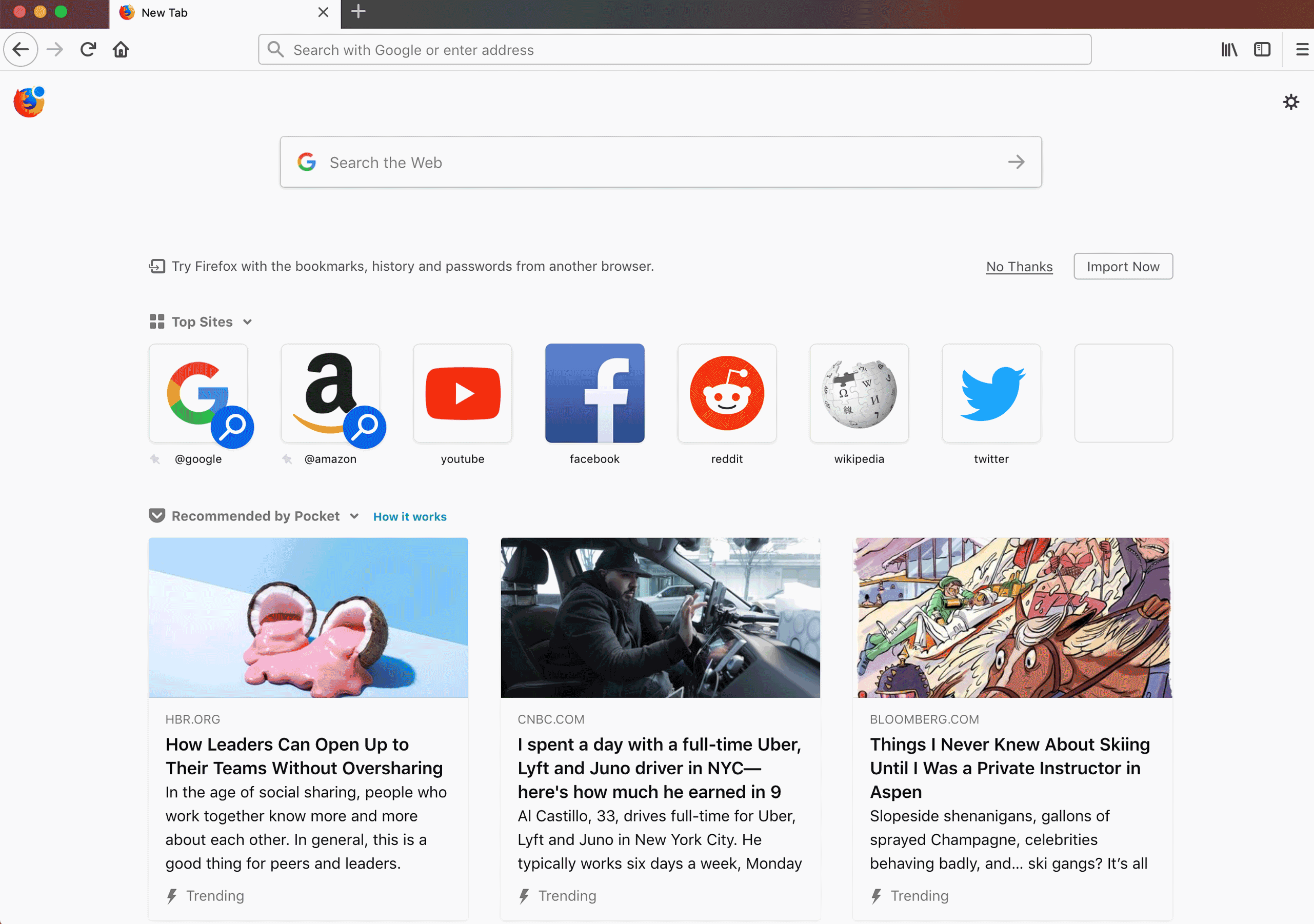The height and width of the screenshot is (924, 1314).
Task: Open the Uber driver CNBC article image
Action: 660,617
